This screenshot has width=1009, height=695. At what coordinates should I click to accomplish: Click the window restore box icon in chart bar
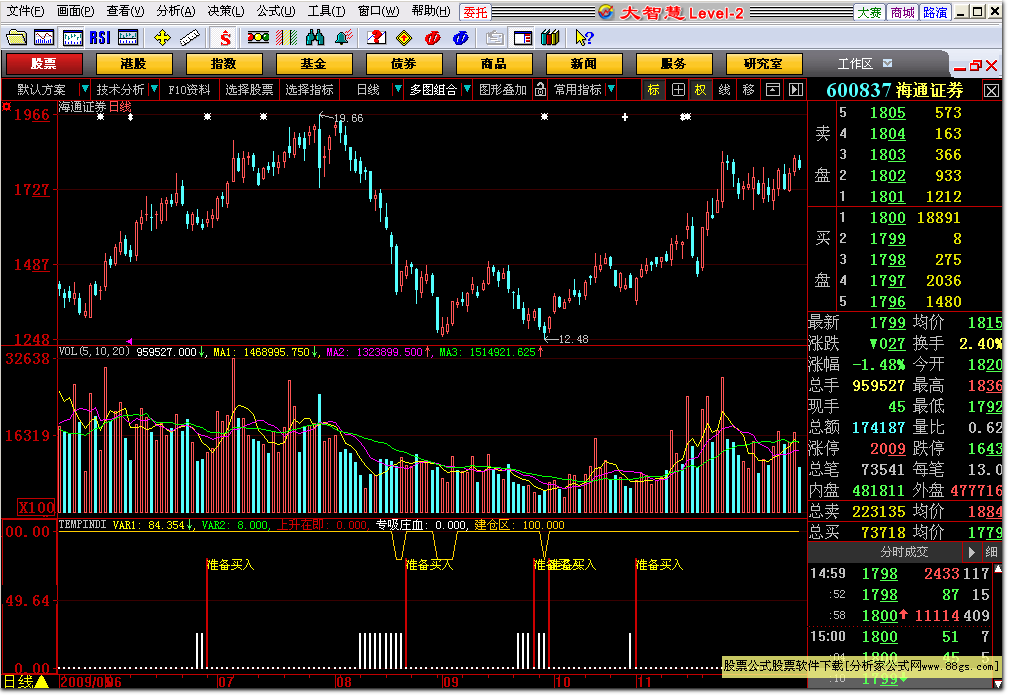click(x=773, y=89)
